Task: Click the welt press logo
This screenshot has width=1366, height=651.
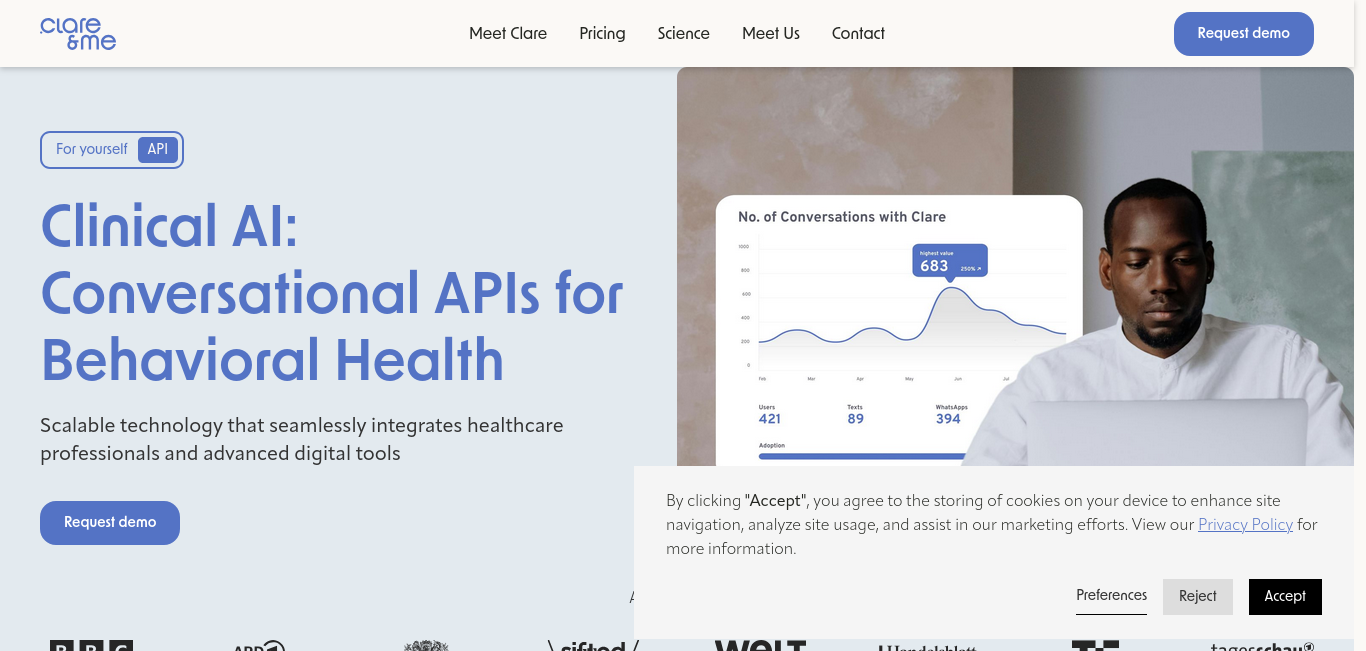Action: [760, 645]
